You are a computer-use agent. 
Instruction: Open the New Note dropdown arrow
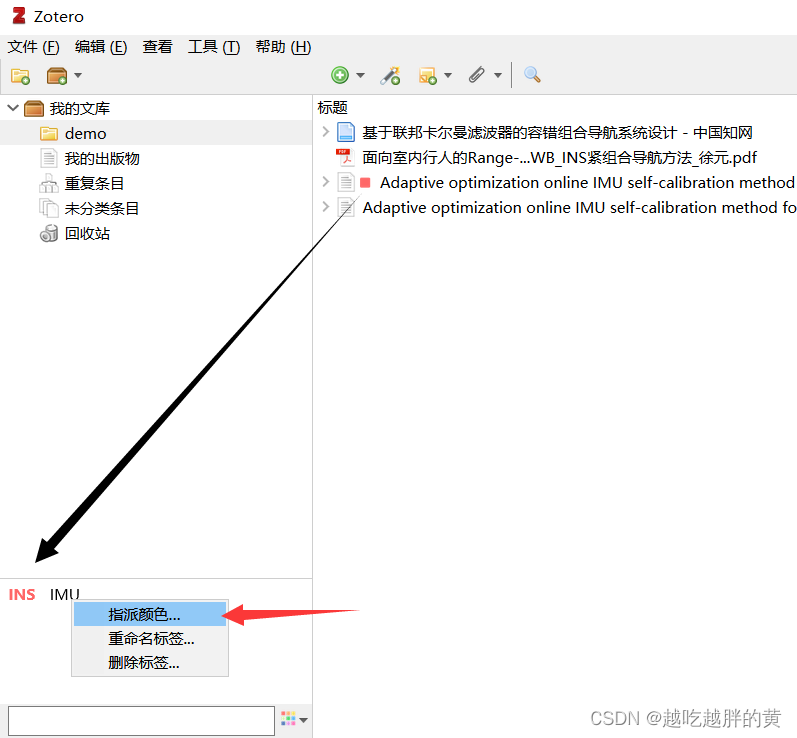448,75
